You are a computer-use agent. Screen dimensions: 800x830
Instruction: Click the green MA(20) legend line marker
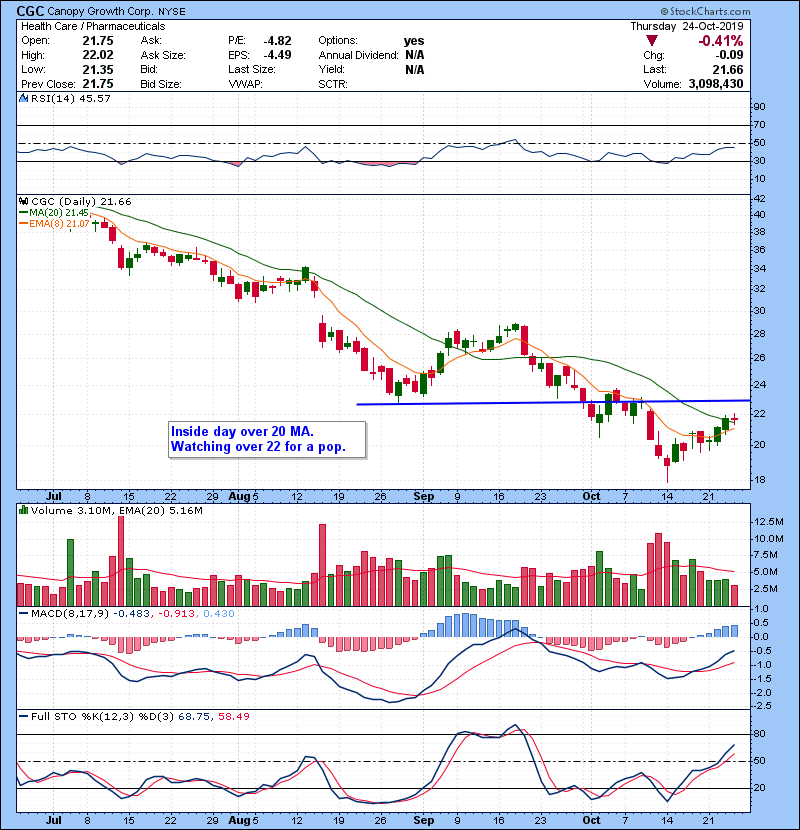pos(23,212)
